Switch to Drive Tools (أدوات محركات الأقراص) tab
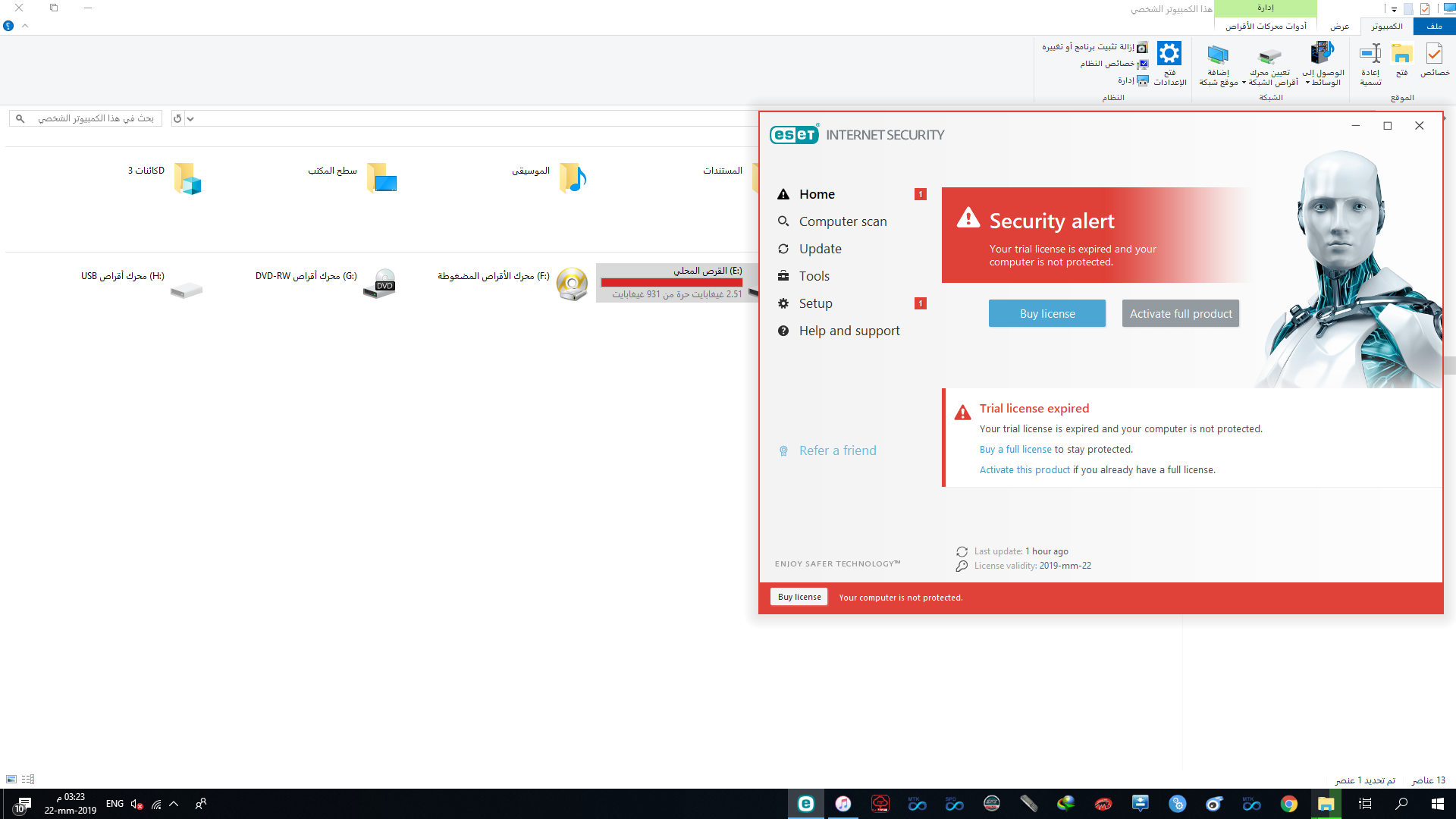 point(1266,26)
